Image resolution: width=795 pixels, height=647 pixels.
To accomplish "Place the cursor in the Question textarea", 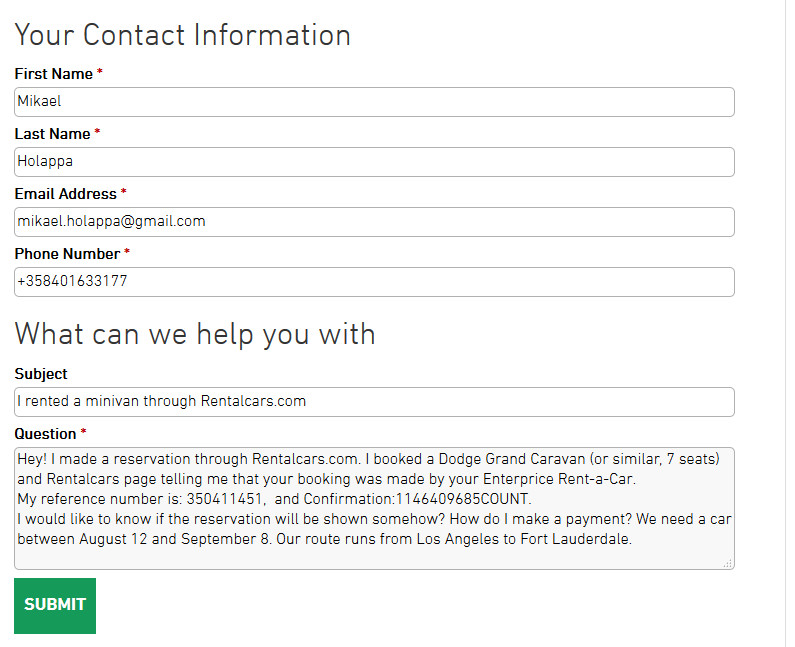I will point(374,555).
